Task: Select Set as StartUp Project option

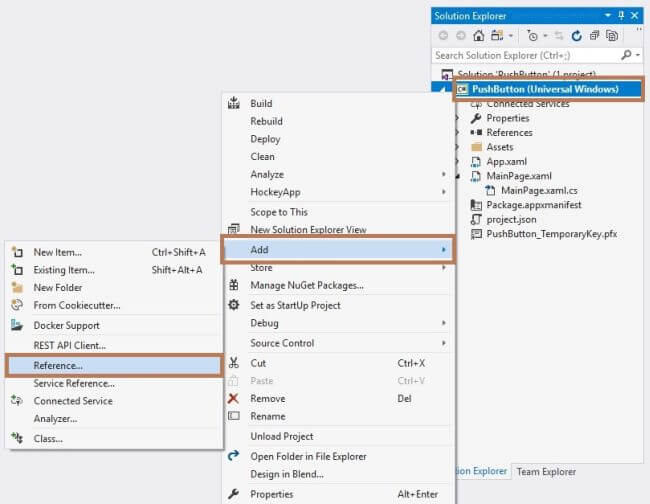Action: click(295, 305)
